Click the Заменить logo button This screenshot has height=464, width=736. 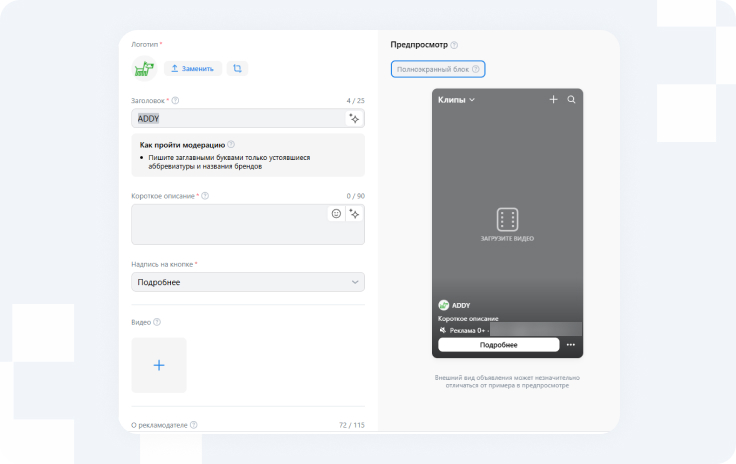(x=193, y=69)
